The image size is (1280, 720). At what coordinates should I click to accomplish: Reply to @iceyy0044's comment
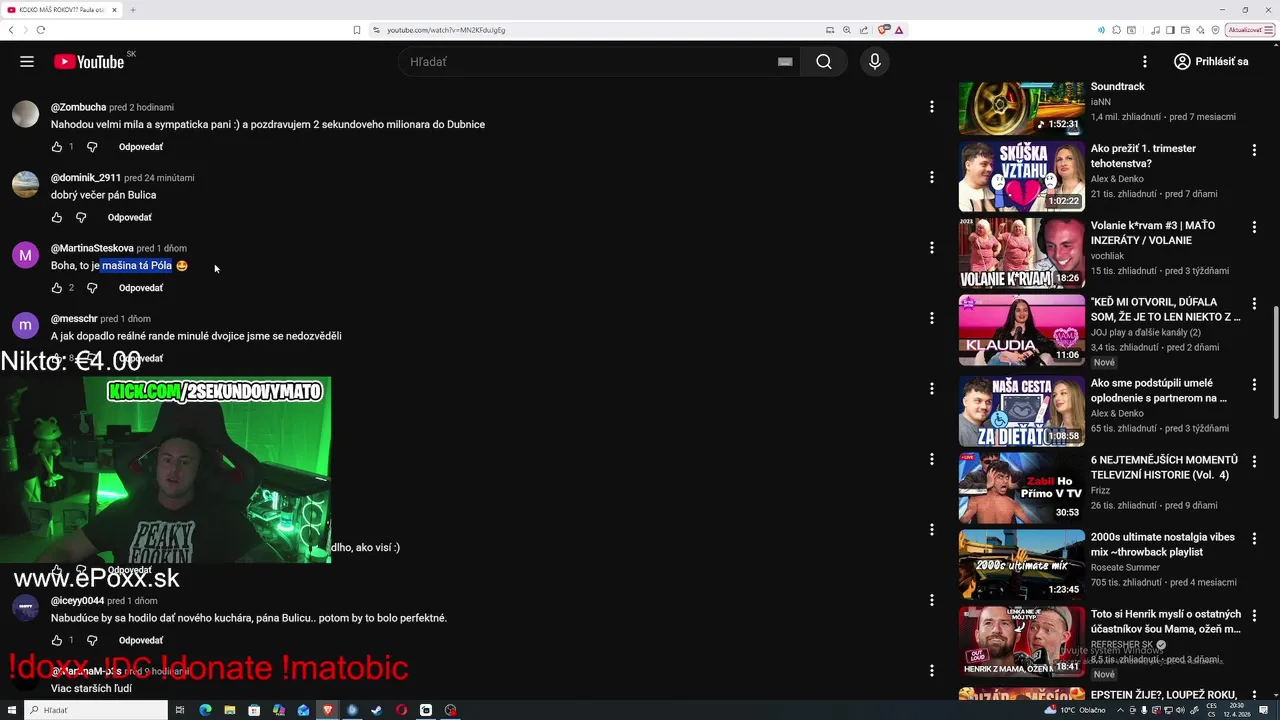click(x=141, y=640)
